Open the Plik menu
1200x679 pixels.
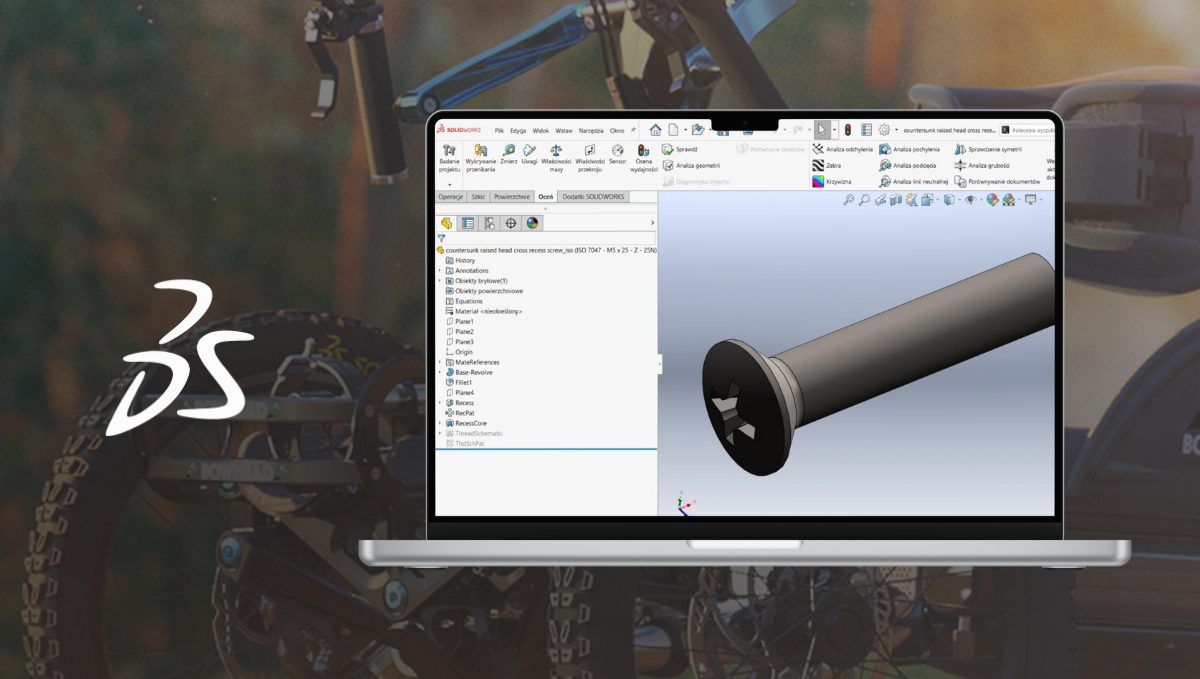[x=499, y=130]
